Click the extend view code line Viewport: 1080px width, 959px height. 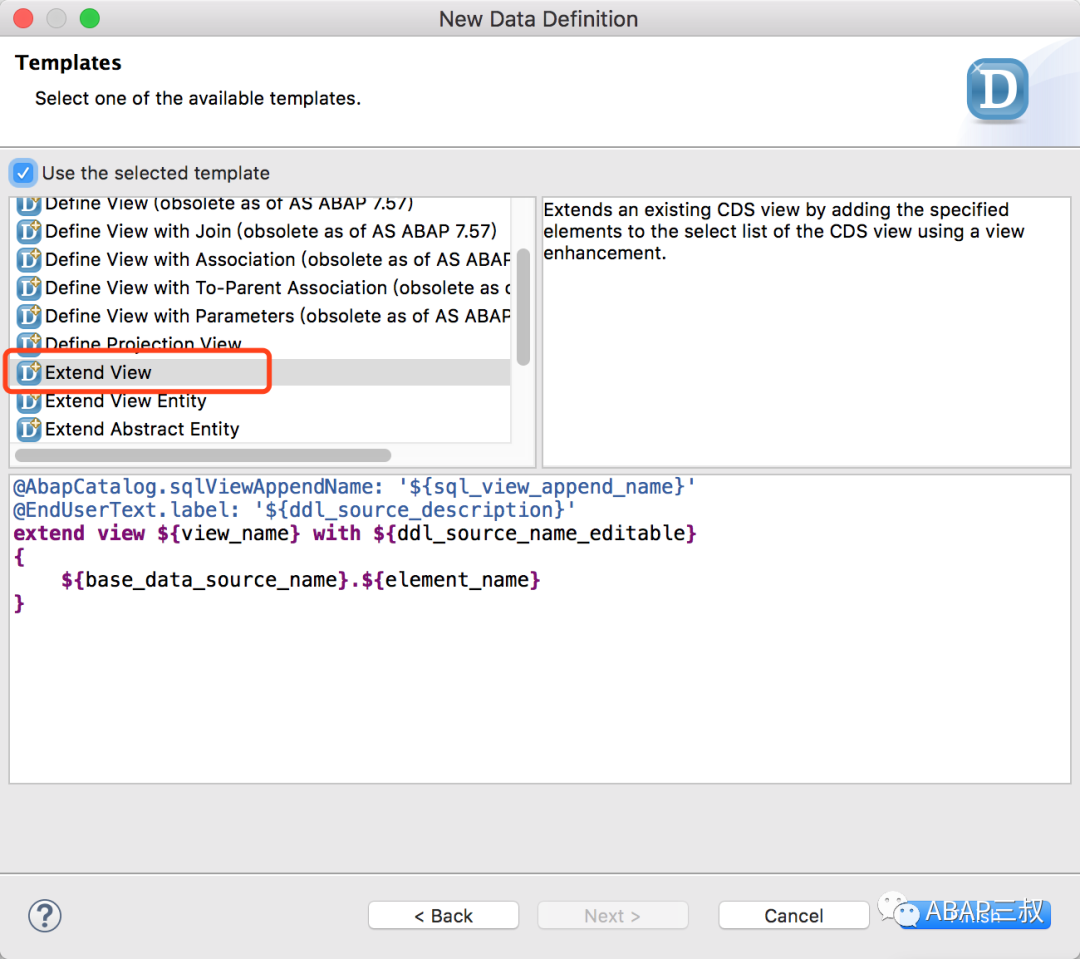point(355,533)
